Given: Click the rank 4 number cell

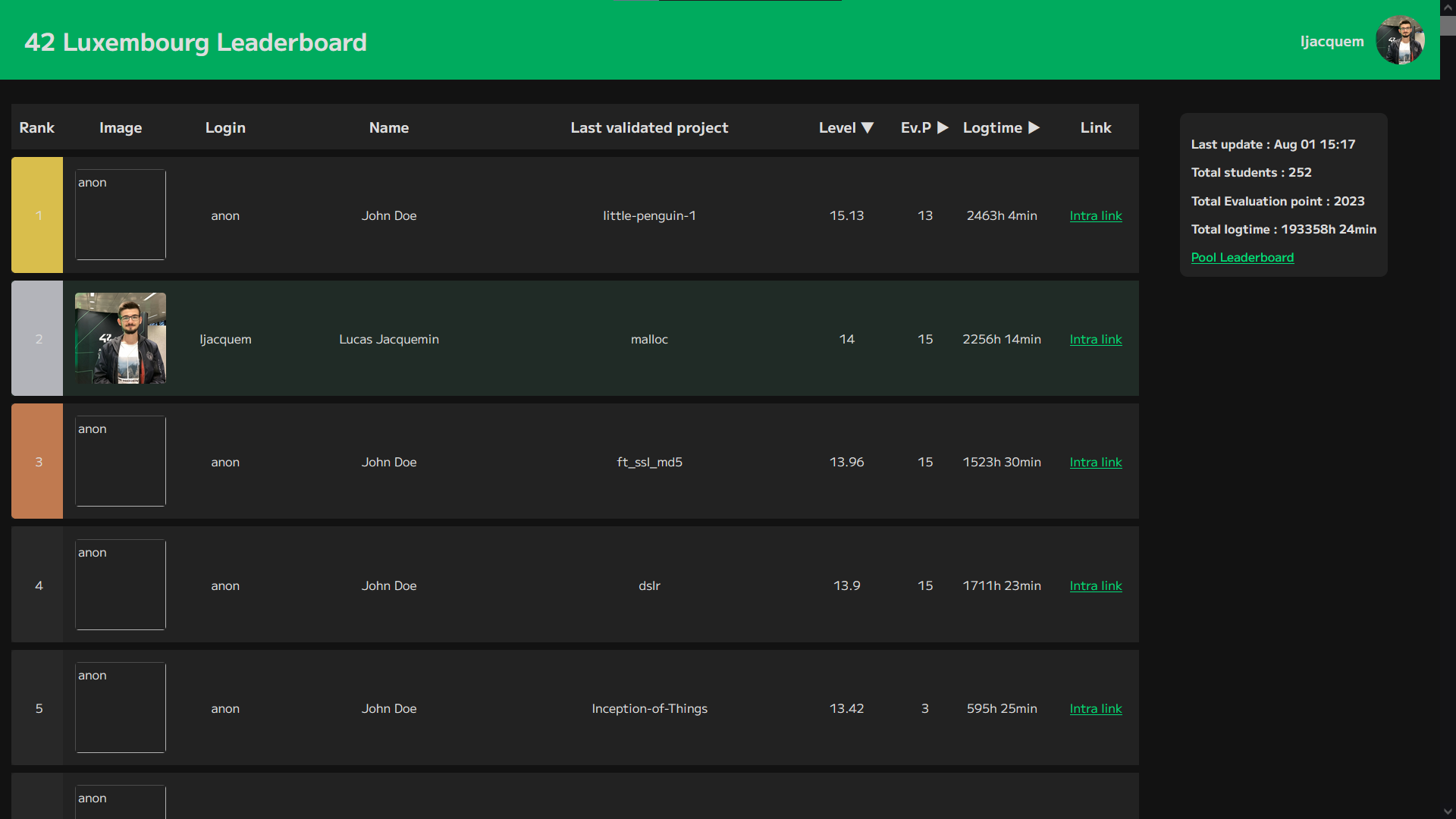Looking at the screenshot, I should 39,585.
